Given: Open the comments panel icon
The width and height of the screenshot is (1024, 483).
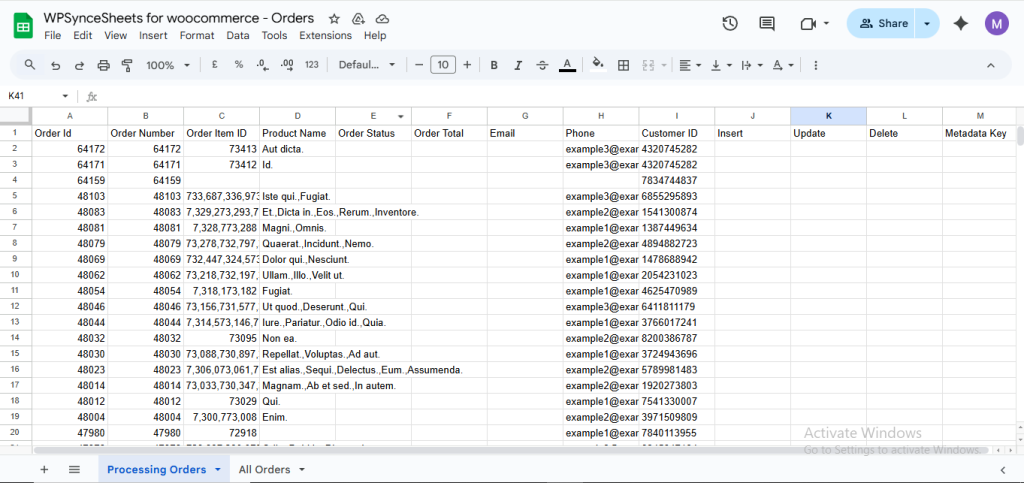Looking at the screenshot, I should point(767,23).
